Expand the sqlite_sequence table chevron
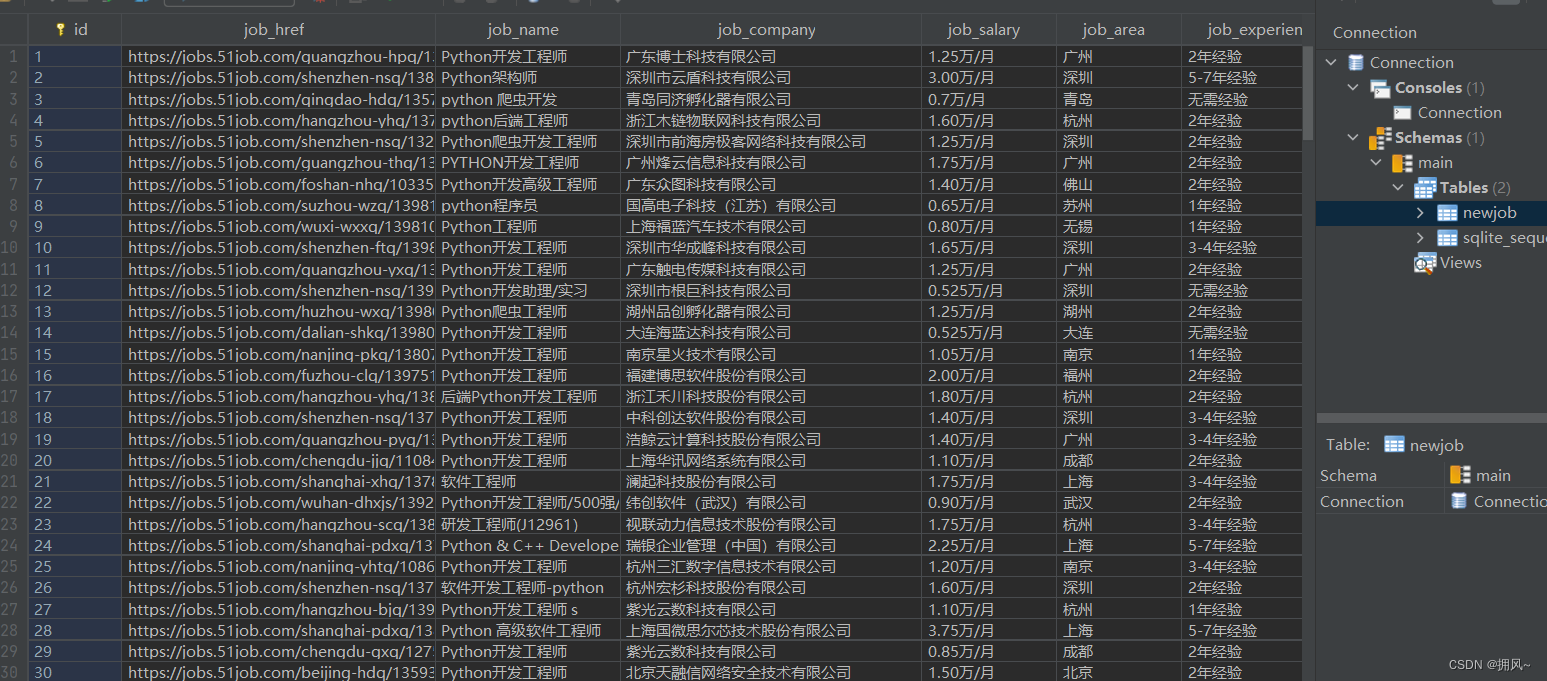This screenshot has height=681, width=1547. click(1420, 238)
